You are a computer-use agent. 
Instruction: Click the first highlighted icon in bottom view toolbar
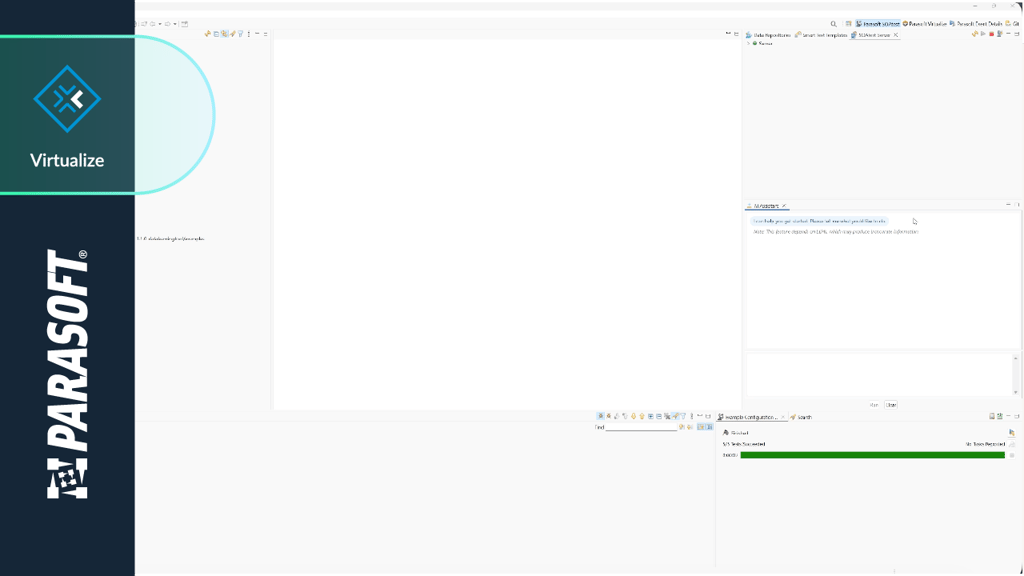pyautogui.click(x=600, y=416)
